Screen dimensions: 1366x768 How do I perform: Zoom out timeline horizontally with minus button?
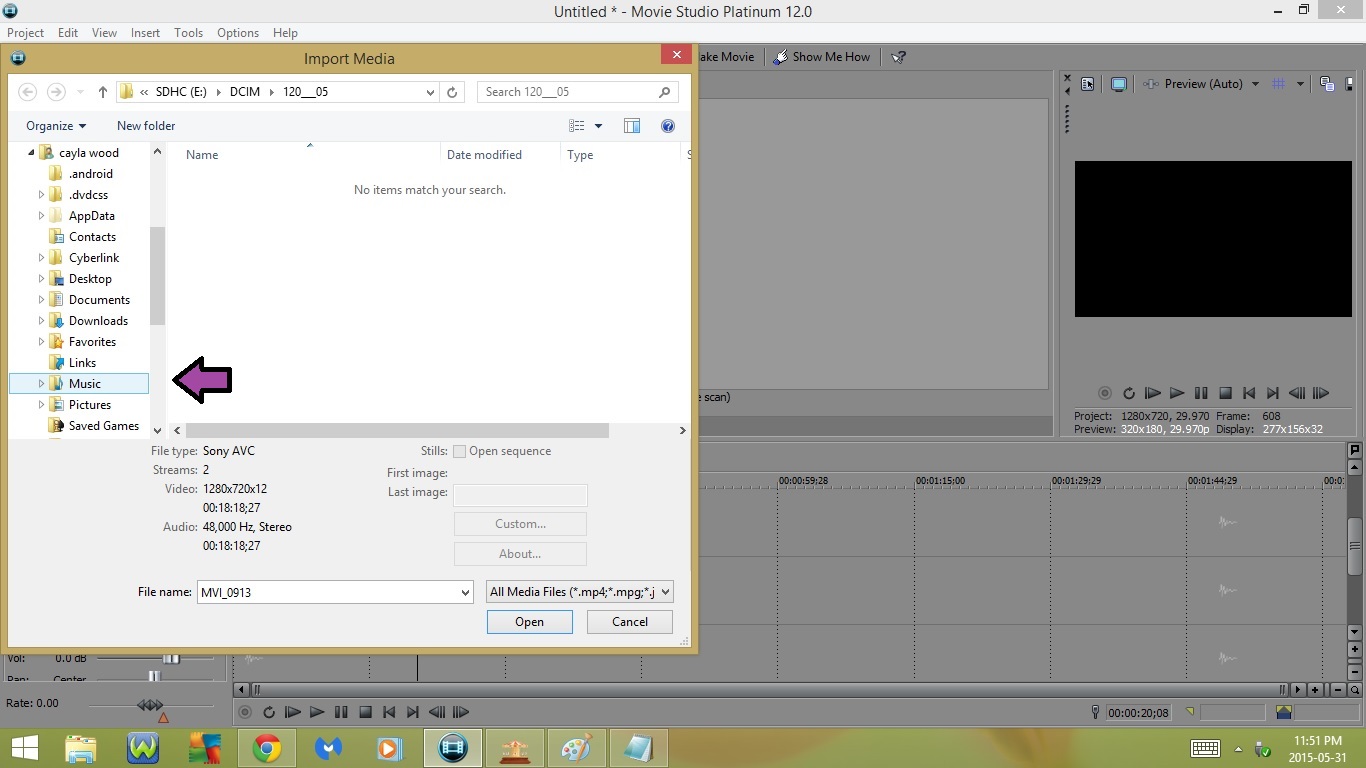(1337, 690)
